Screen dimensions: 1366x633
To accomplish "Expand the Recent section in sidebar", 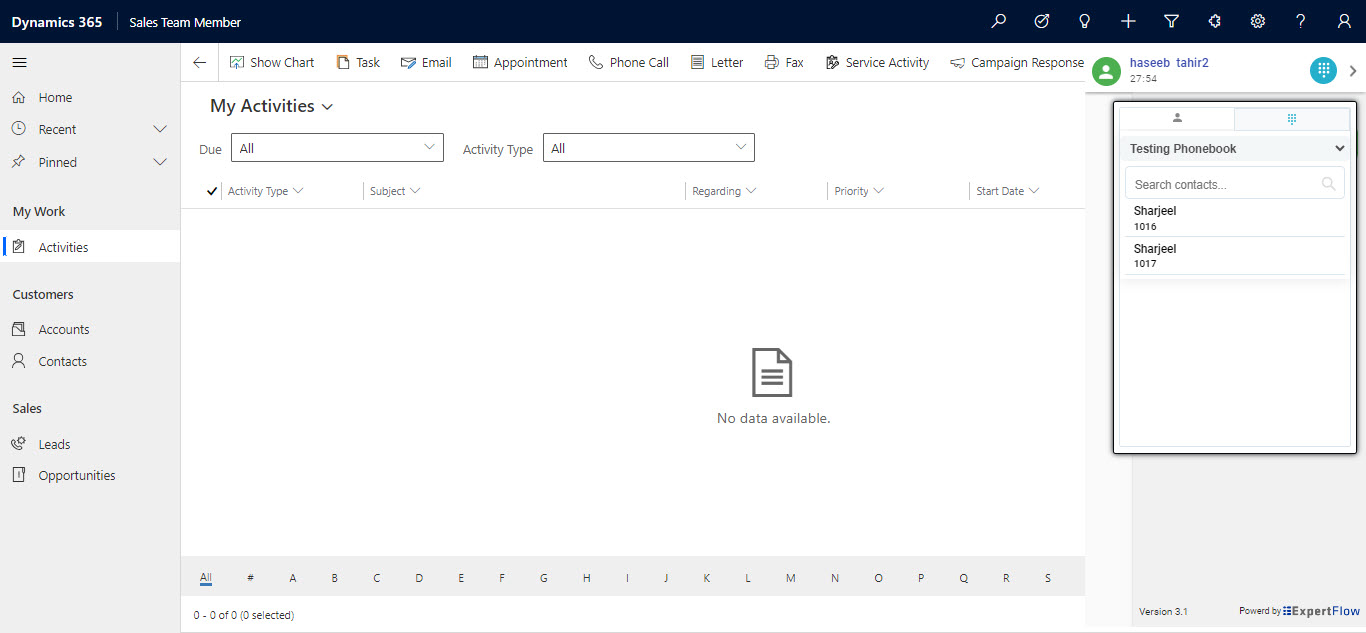I will tap(159, 129).
